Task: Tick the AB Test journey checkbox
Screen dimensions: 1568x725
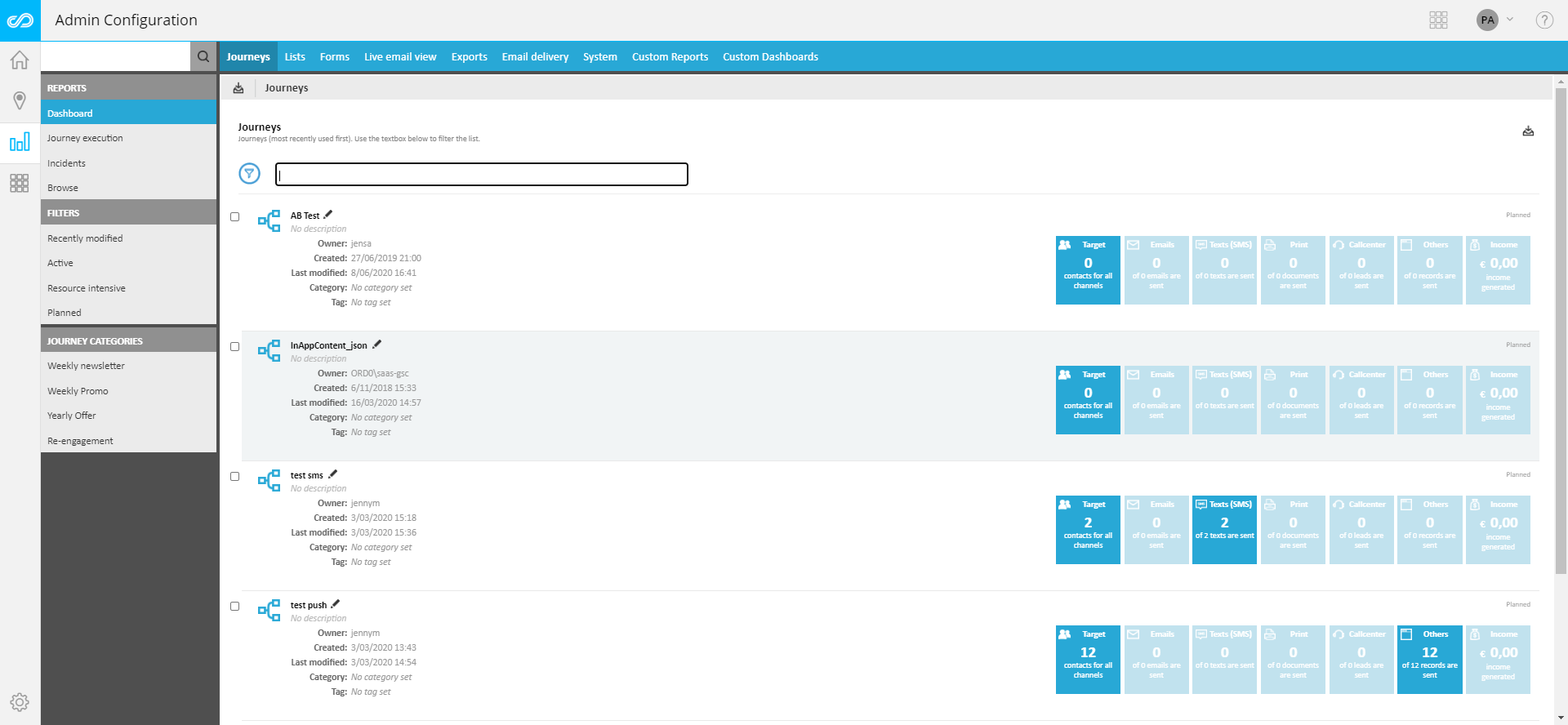Action: tap(235, 217)
